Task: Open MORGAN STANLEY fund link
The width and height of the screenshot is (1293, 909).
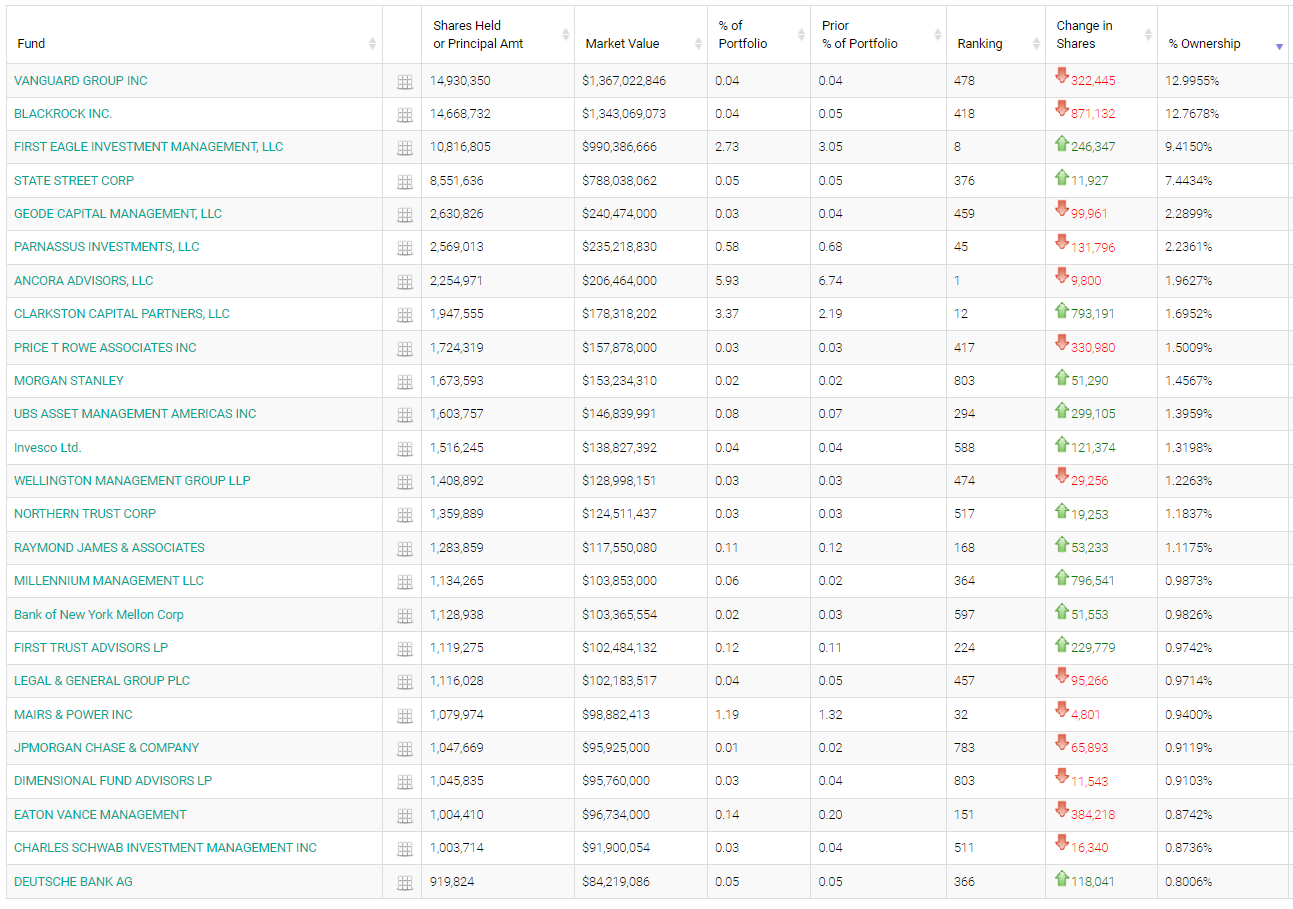Action: click(x=69, y=381)
